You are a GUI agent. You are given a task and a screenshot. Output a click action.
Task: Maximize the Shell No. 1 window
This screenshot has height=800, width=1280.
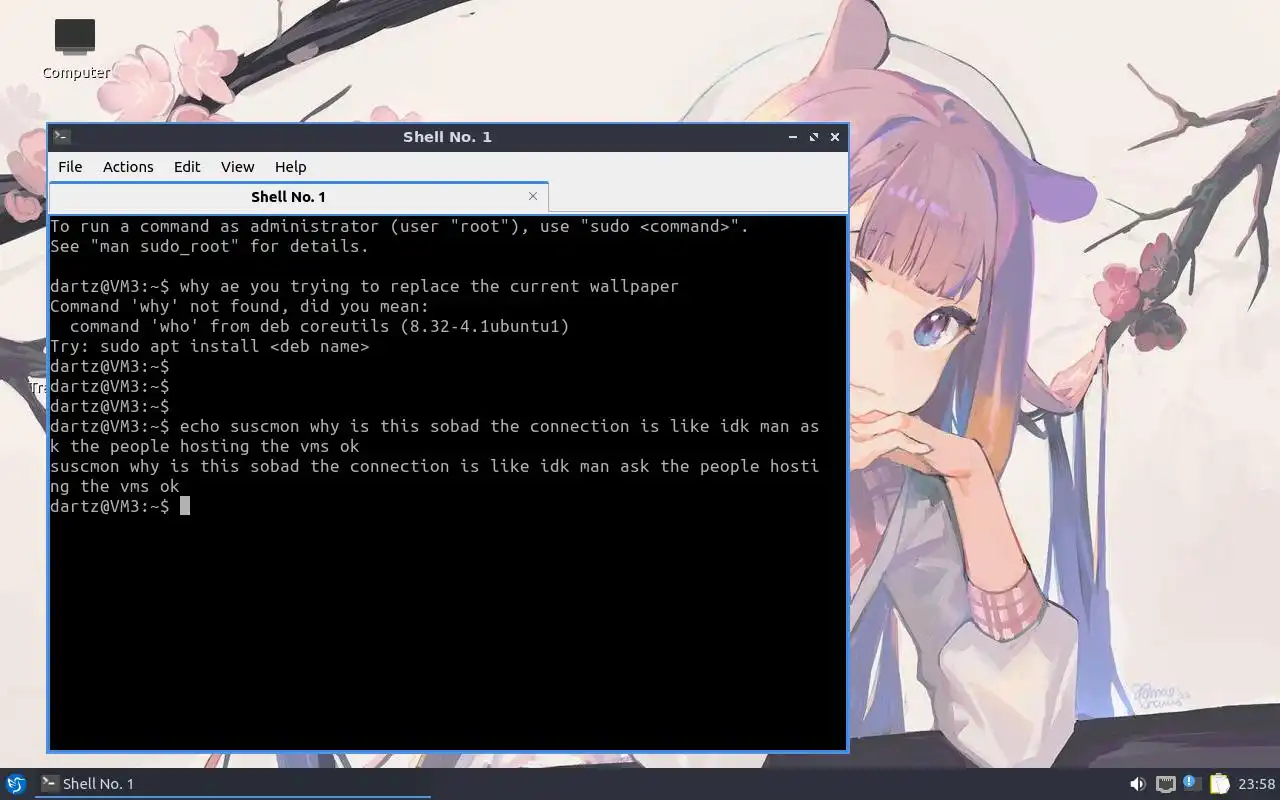[814, 137]
